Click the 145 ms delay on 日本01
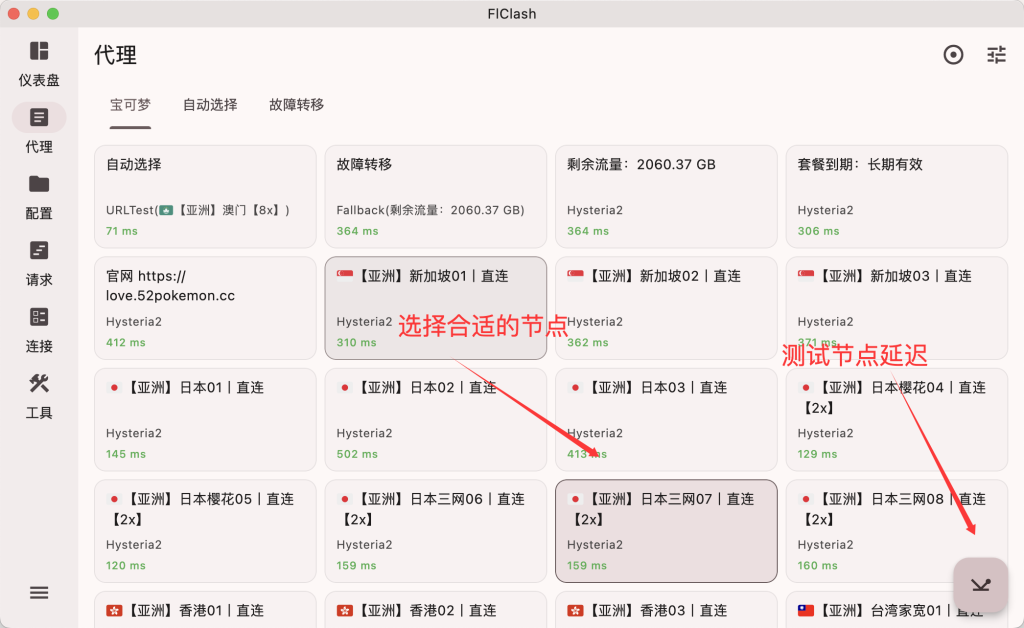 [126, 454]
